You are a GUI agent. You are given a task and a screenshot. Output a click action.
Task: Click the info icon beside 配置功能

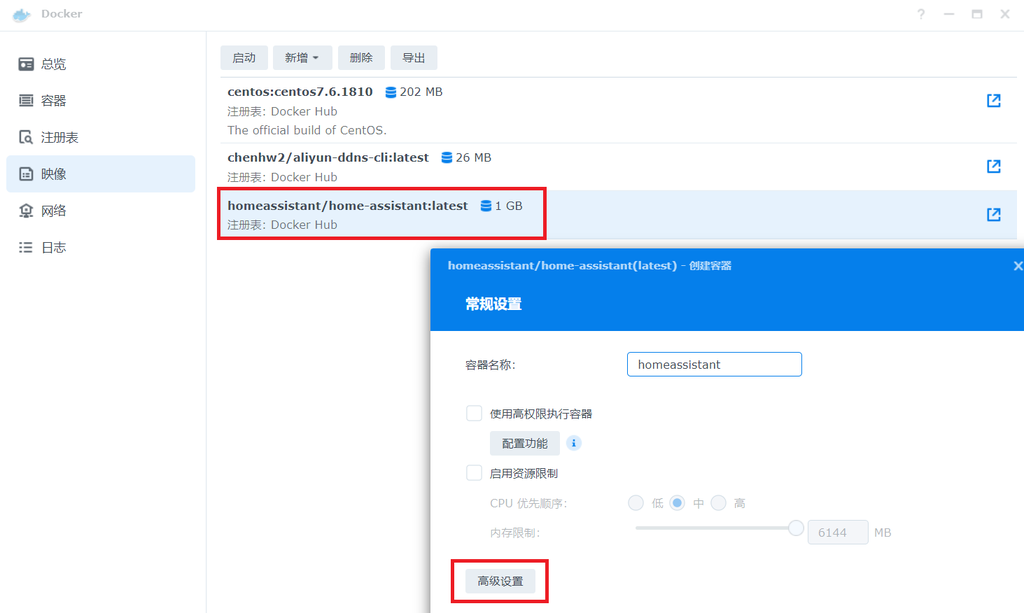(573, 442)
